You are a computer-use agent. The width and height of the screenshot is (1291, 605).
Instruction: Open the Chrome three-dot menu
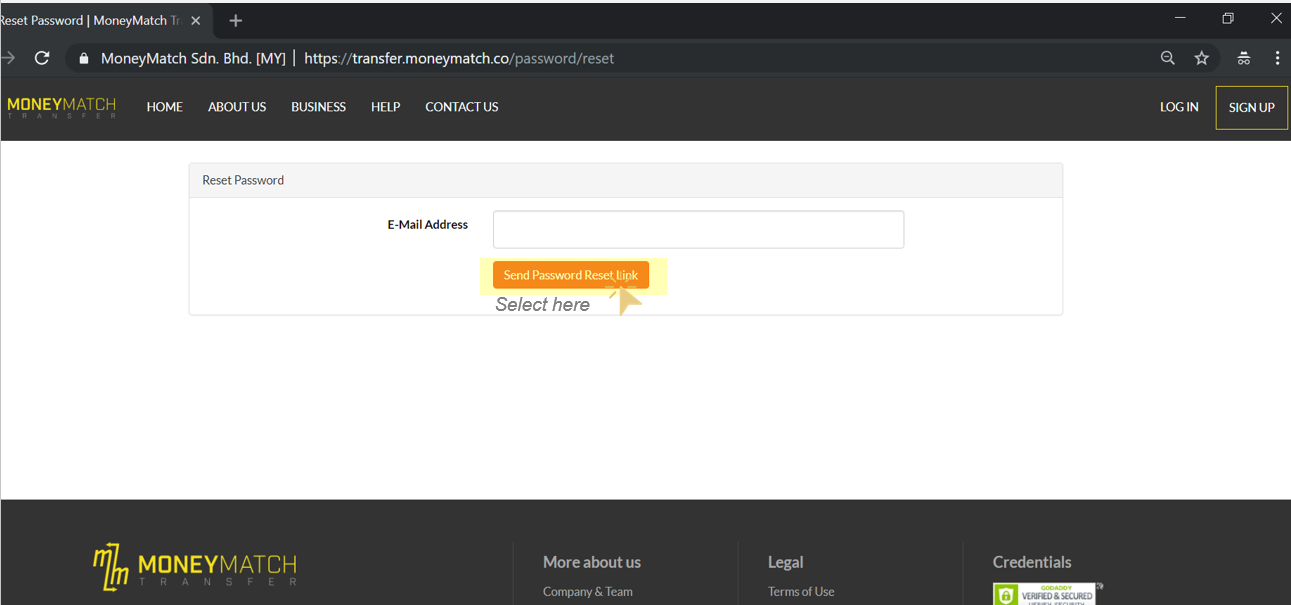(1277, 58)
